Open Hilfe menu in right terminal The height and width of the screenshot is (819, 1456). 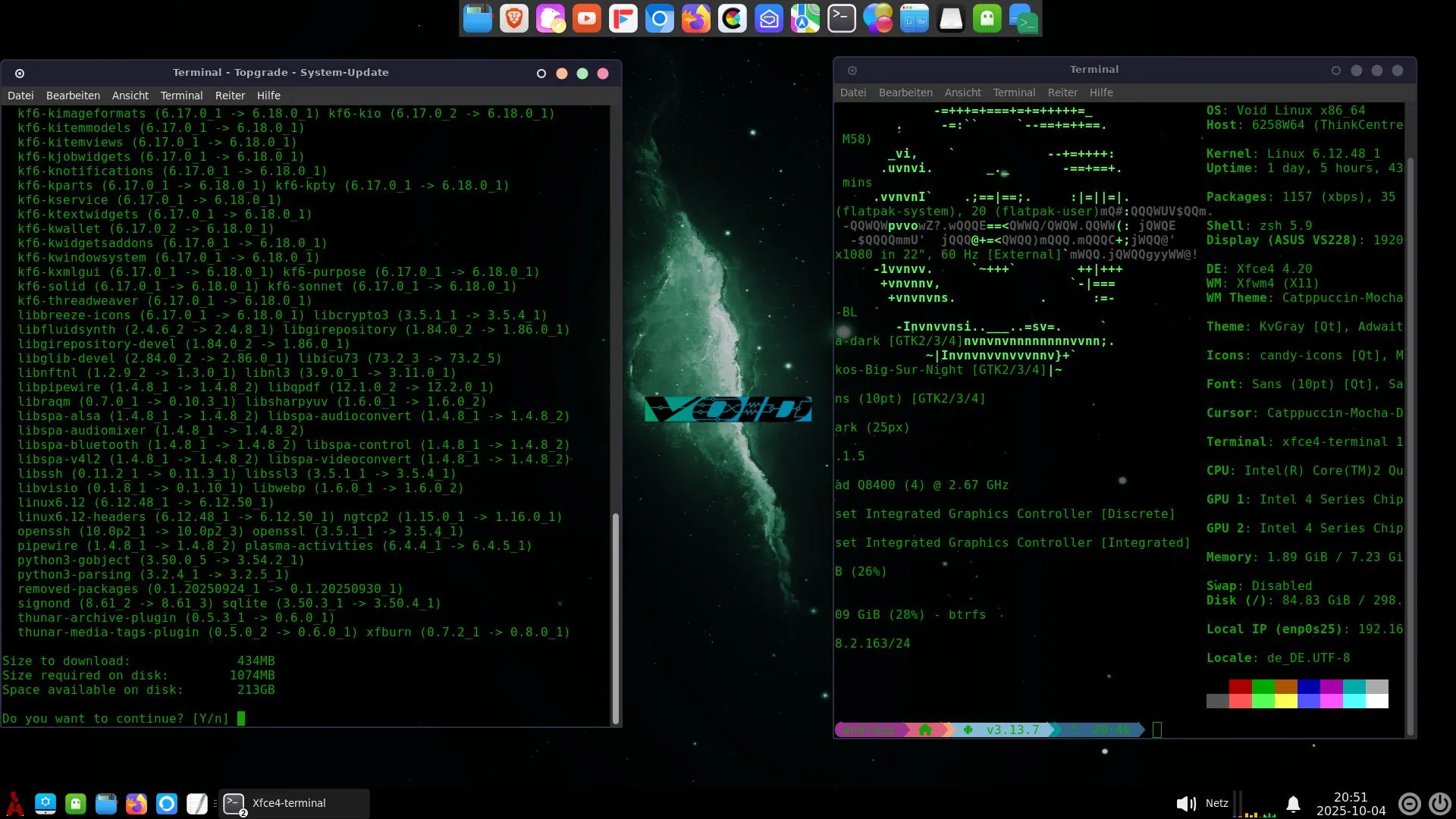1101,93
